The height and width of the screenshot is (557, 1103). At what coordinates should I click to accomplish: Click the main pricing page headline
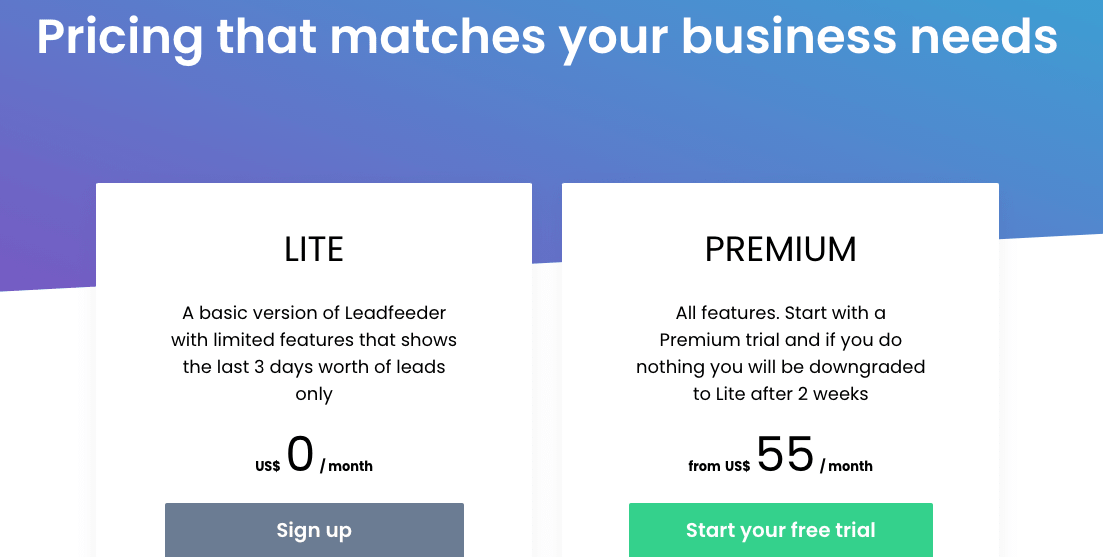pyautogui.click(x=547, y=36)
